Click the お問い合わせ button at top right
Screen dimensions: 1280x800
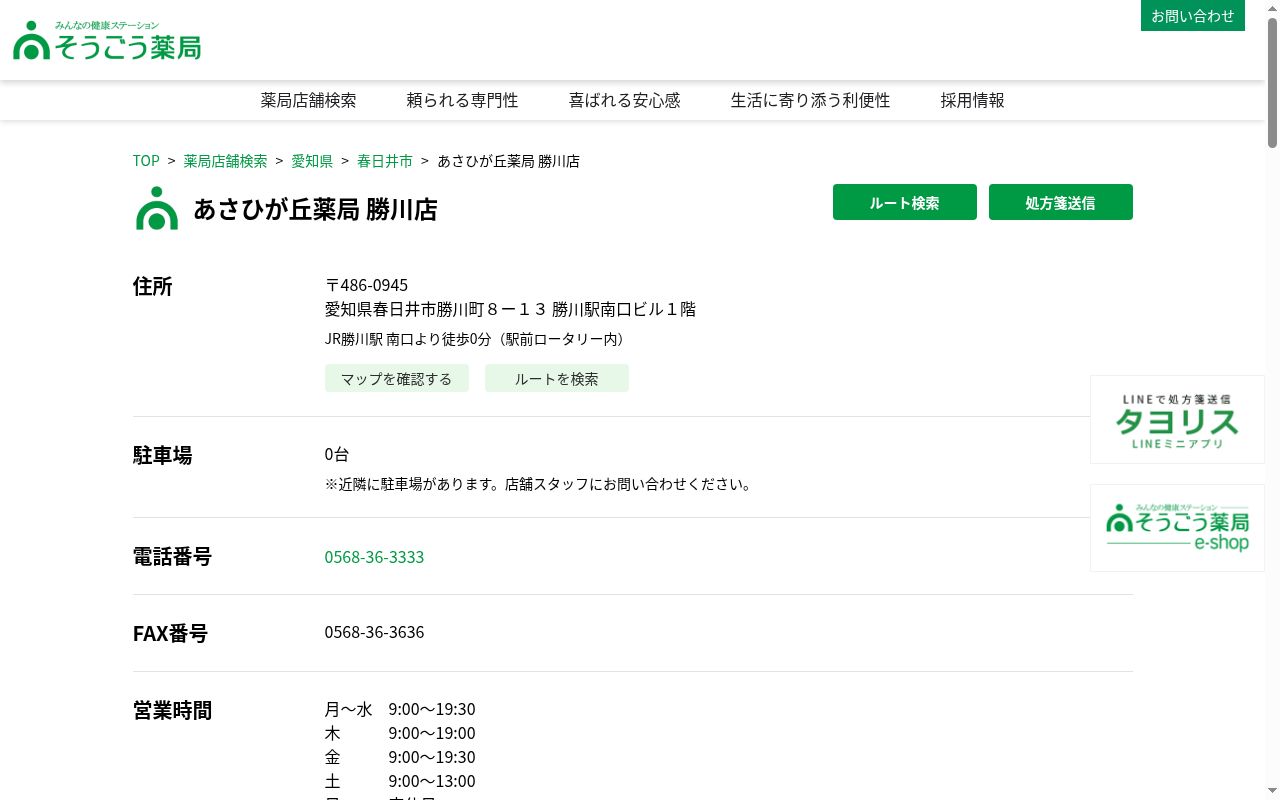tap(1193, 16)
